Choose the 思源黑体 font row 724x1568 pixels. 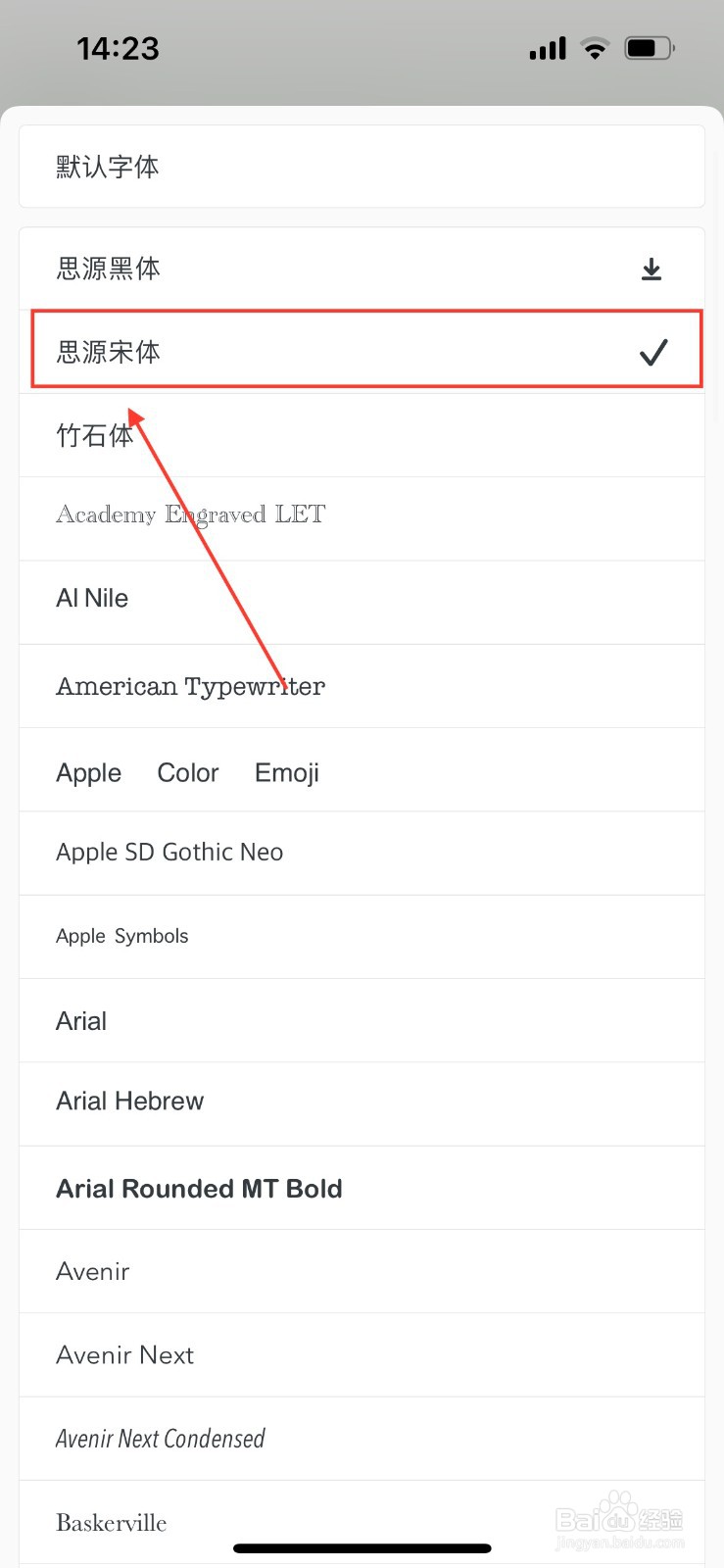pyautogui.click(x=362, y=269)
